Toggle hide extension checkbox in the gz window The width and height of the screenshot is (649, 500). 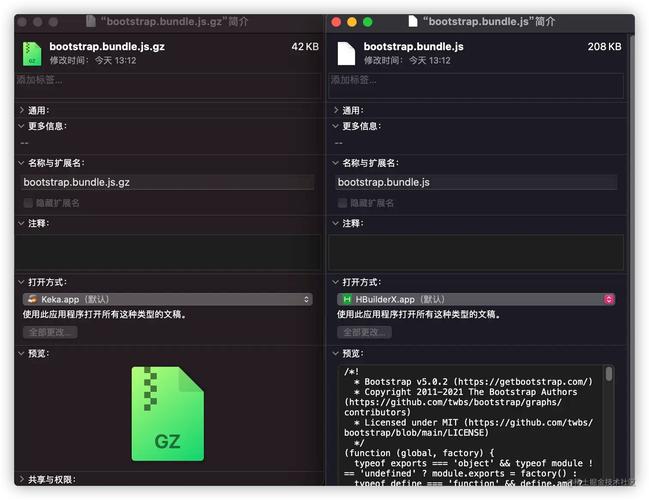[x=28, y=203]
